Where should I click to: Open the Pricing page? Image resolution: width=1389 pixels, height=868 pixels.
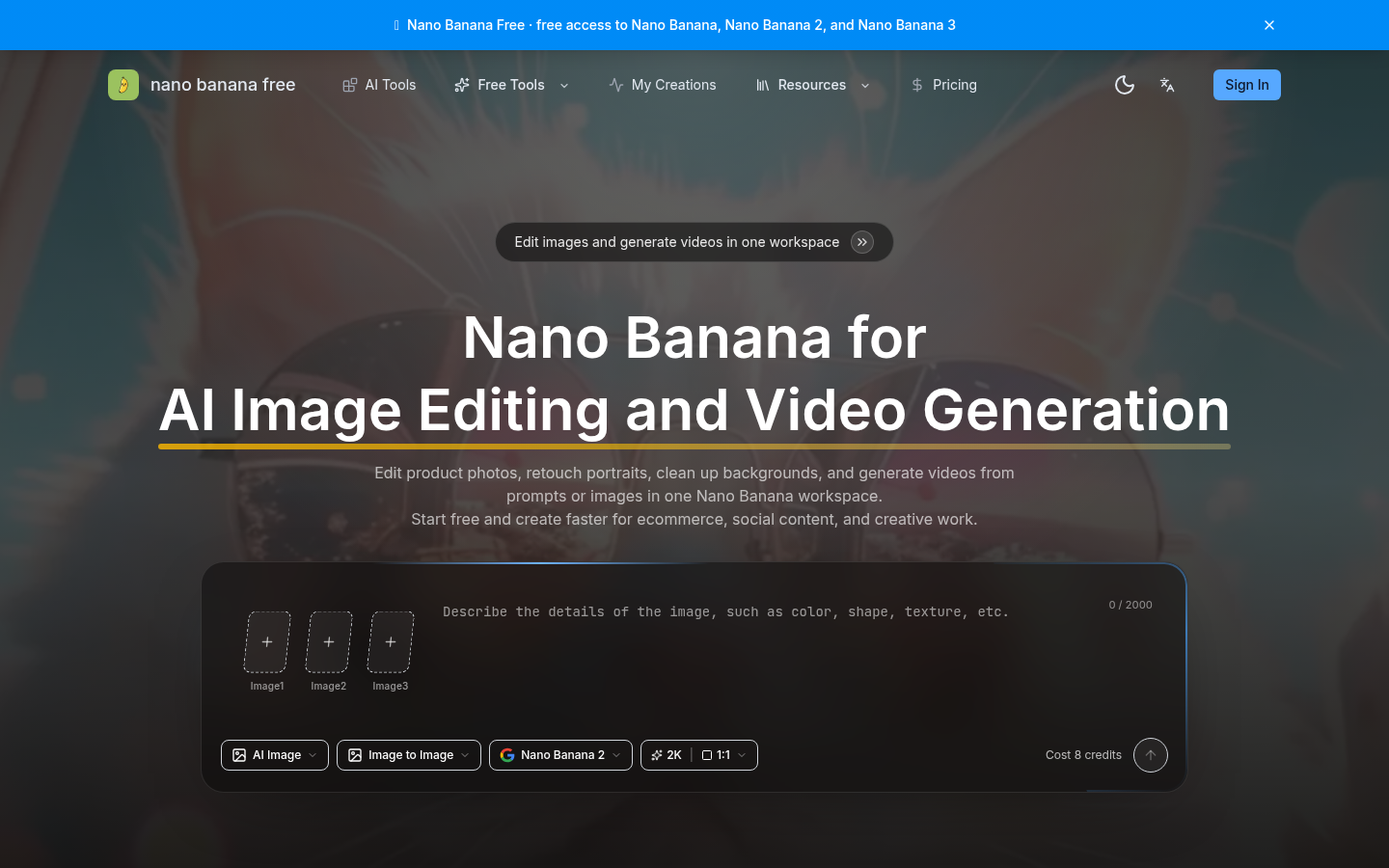(943, 85)
